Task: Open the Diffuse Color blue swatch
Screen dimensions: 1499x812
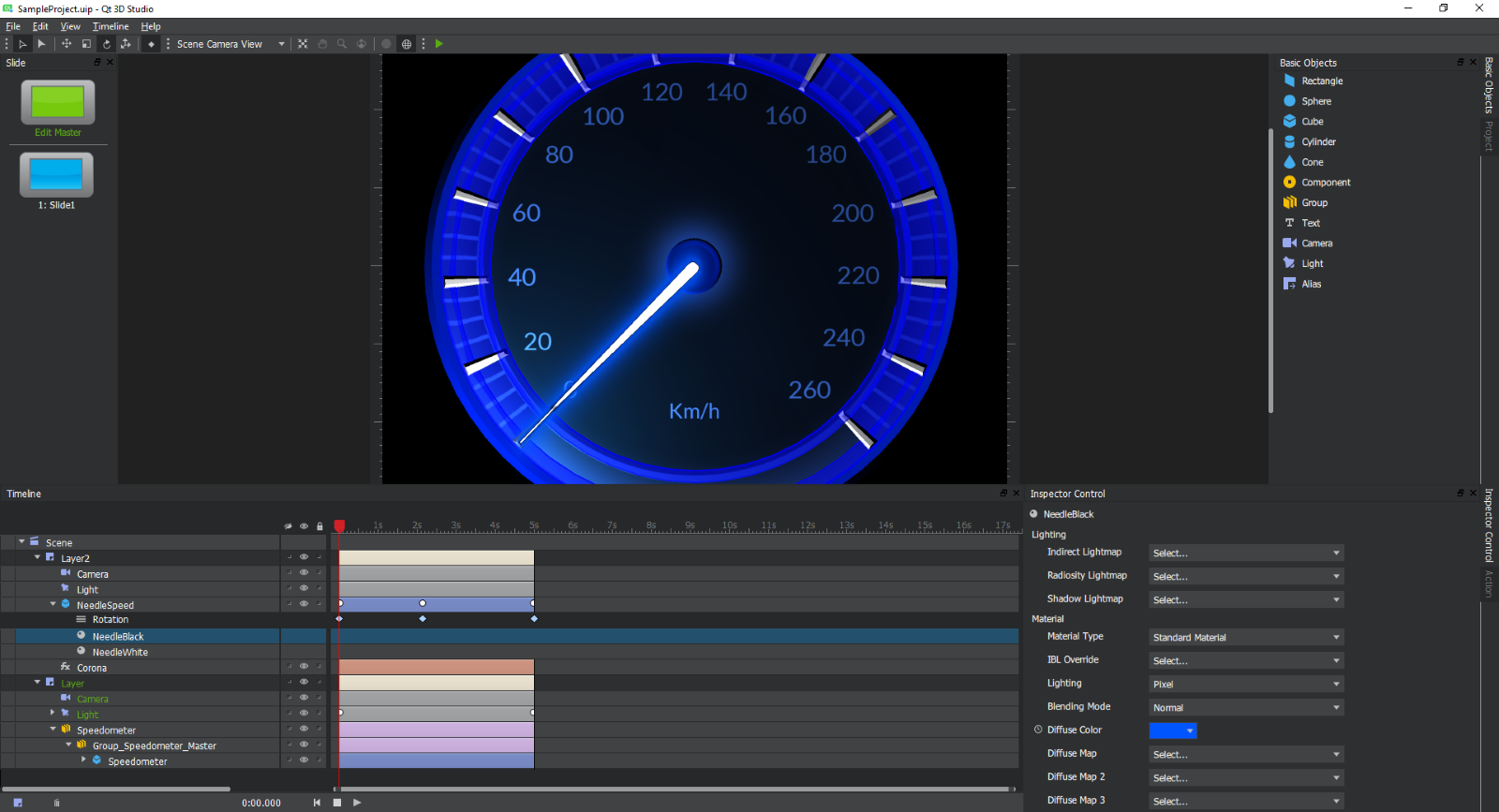Action: [x=1172, y=731]
